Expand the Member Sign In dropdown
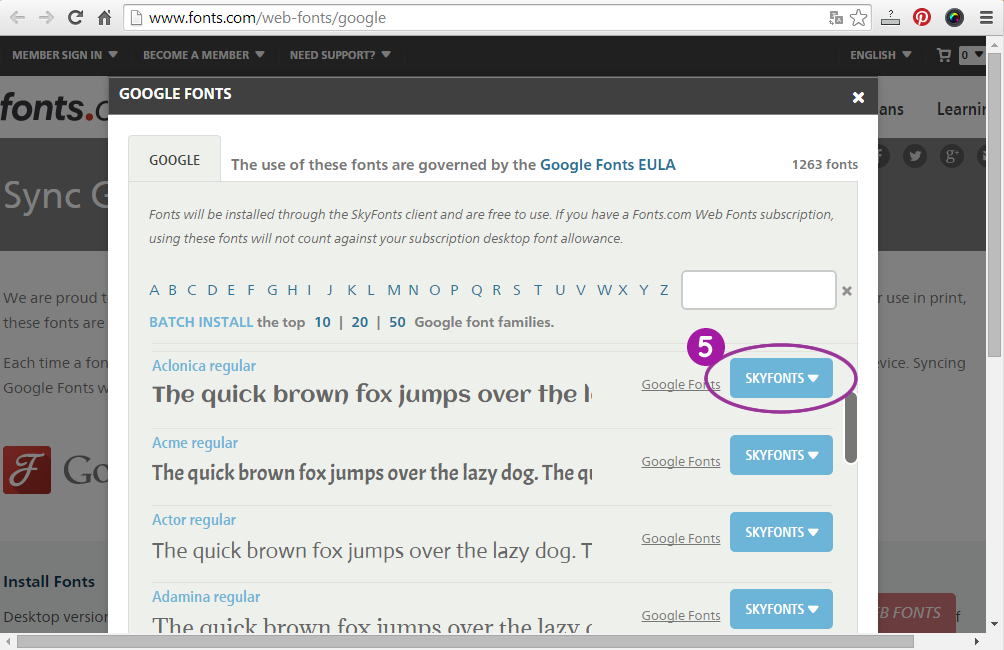Image resolution: width=1004 pixels, height=650 pixels. [65, 55]
